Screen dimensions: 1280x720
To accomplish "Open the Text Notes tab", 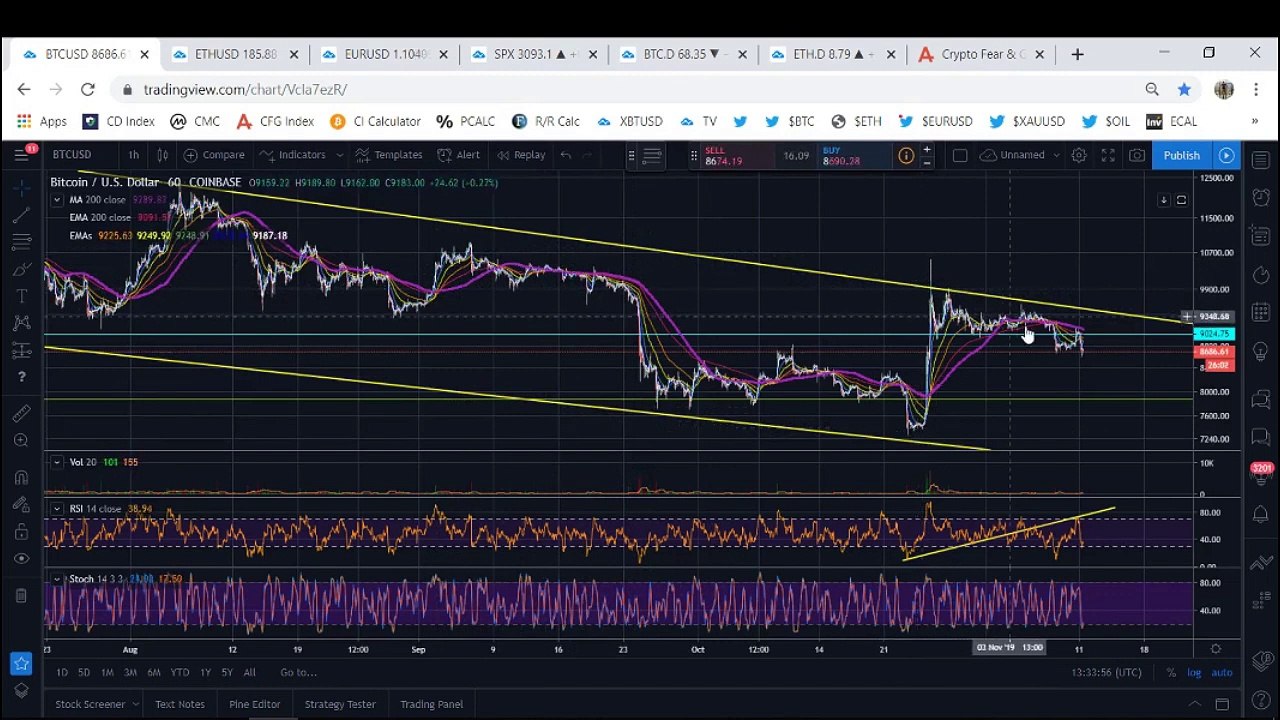I will click(180, 704).
